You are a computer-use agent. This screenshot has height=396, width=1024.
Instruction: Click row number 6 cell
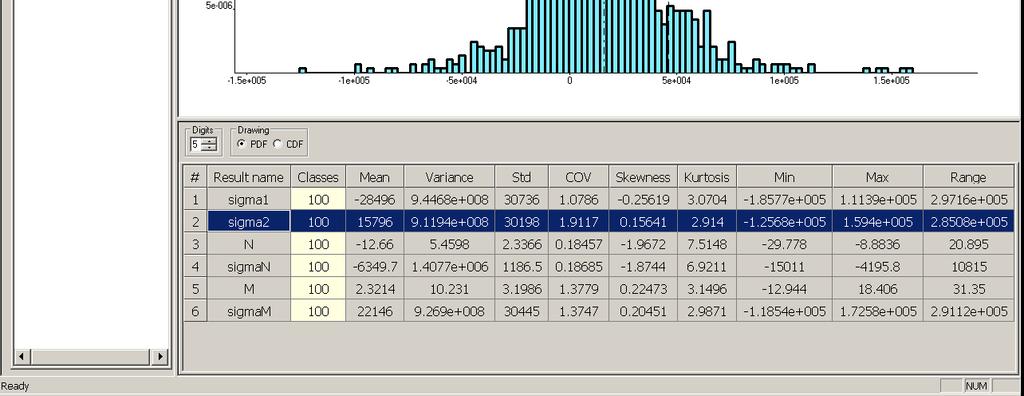tap(195, 312)
